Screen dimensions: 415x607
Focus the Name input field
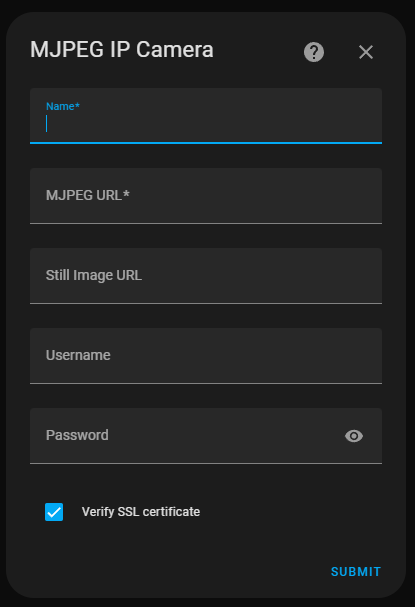tap(206, 116)
